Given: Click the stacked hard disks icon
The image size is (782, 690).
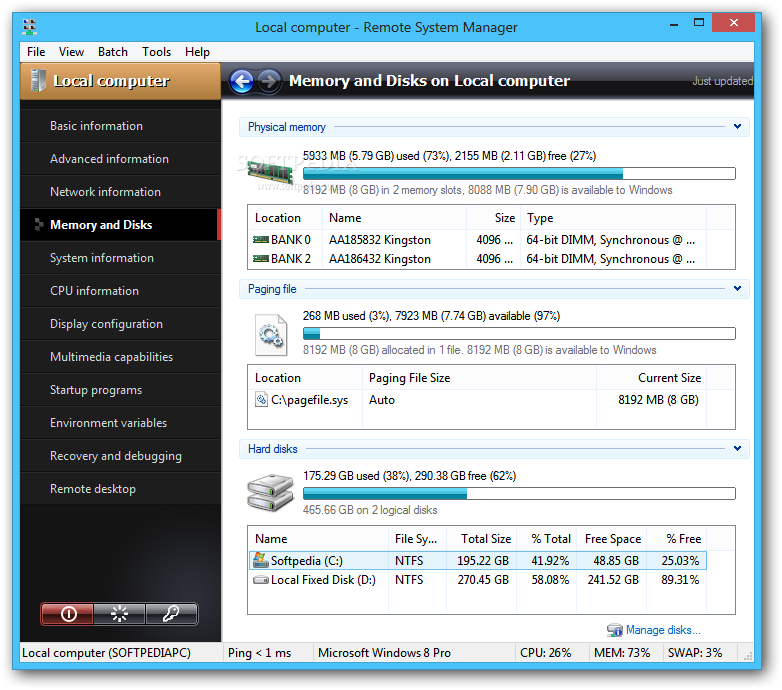Looking at the screenshot, I should 270,493.
